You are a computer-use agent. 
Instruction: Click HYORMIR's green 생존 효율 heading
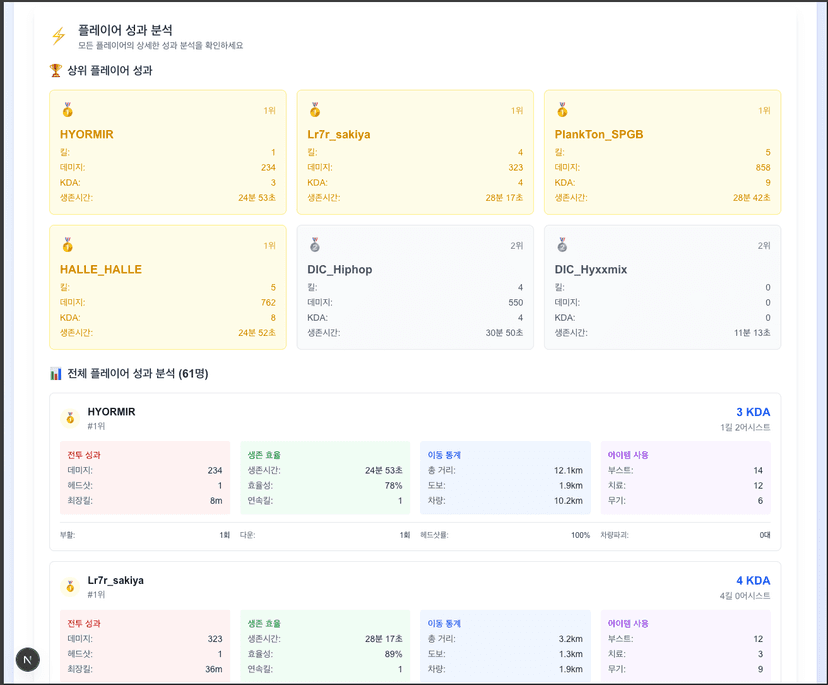(x=264, y=455)
